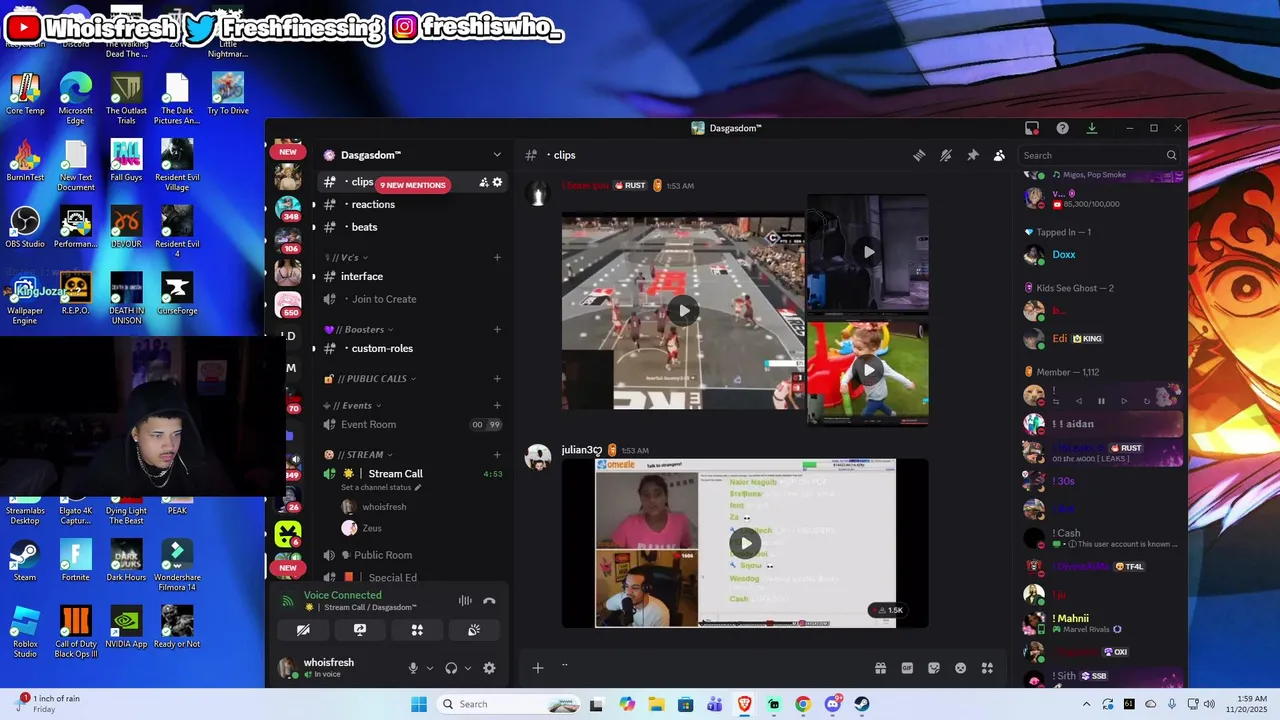The height and width of the screenshot is (720, 1280).
Task: Open soundboard button in voice panel
Action: point(474,630)
